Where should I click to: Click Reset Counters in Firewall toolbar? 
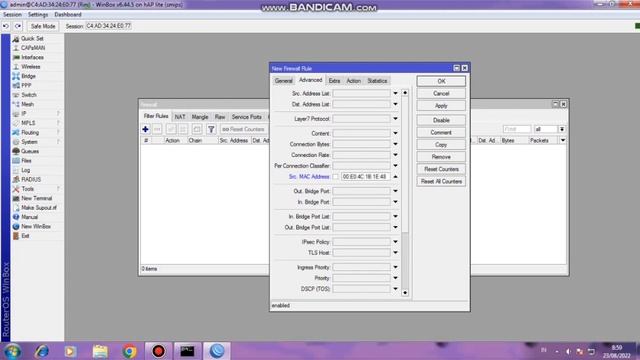coord(243,129)
